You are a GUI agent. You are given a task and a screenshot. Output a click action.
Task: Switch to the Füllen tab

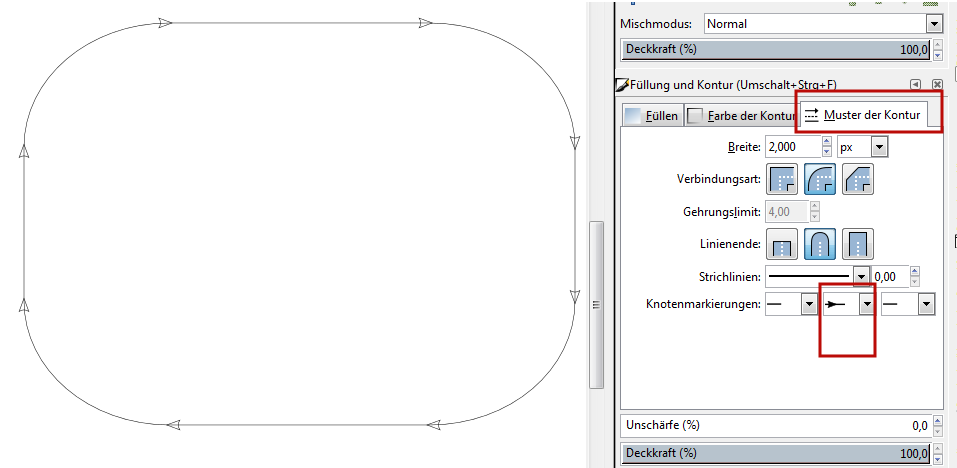652,115
